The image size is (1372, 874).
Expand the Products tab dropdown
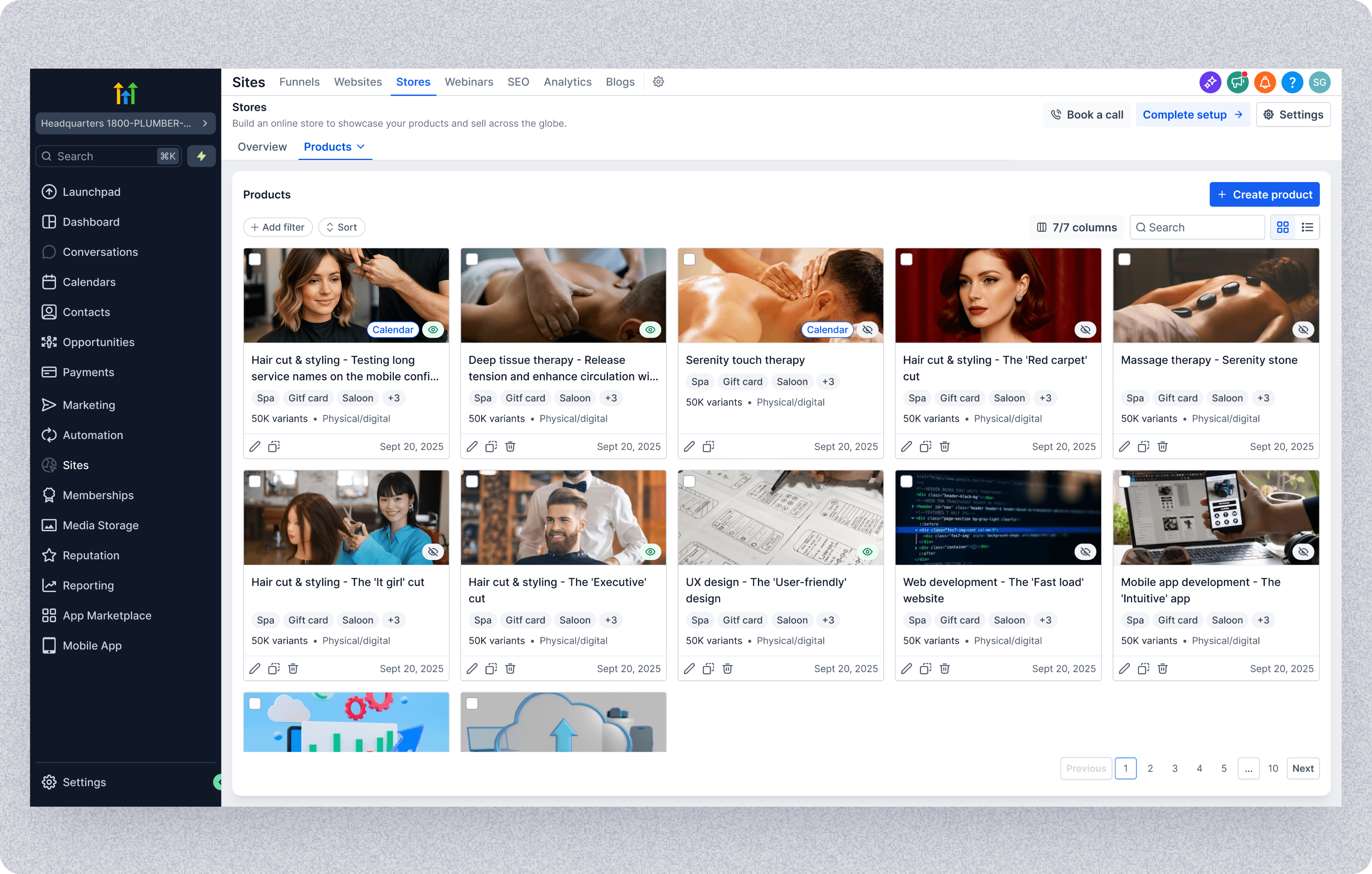point(361,147)
